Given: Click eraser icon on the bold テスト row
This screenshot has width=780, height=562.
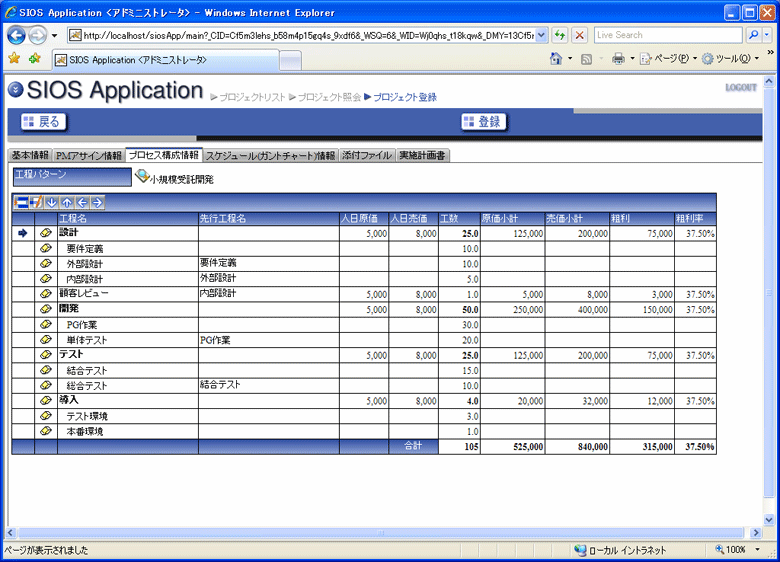Looking at the screenshot, I should (46, 355).
